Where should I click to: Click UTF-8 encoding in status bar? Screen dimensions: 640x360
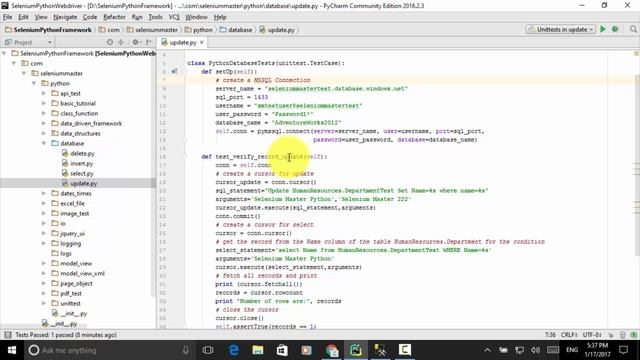click(x=592, y=335)
